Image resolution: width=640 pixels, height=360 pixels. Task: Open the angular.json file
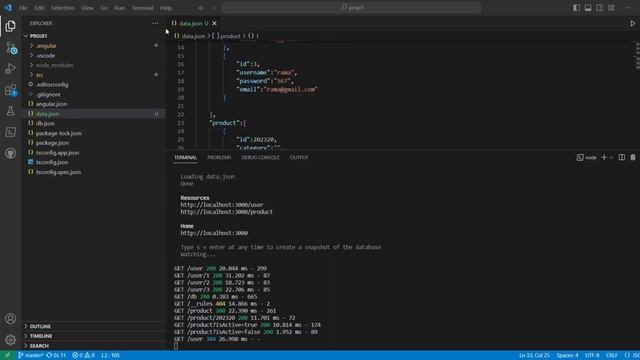point(93,104)
